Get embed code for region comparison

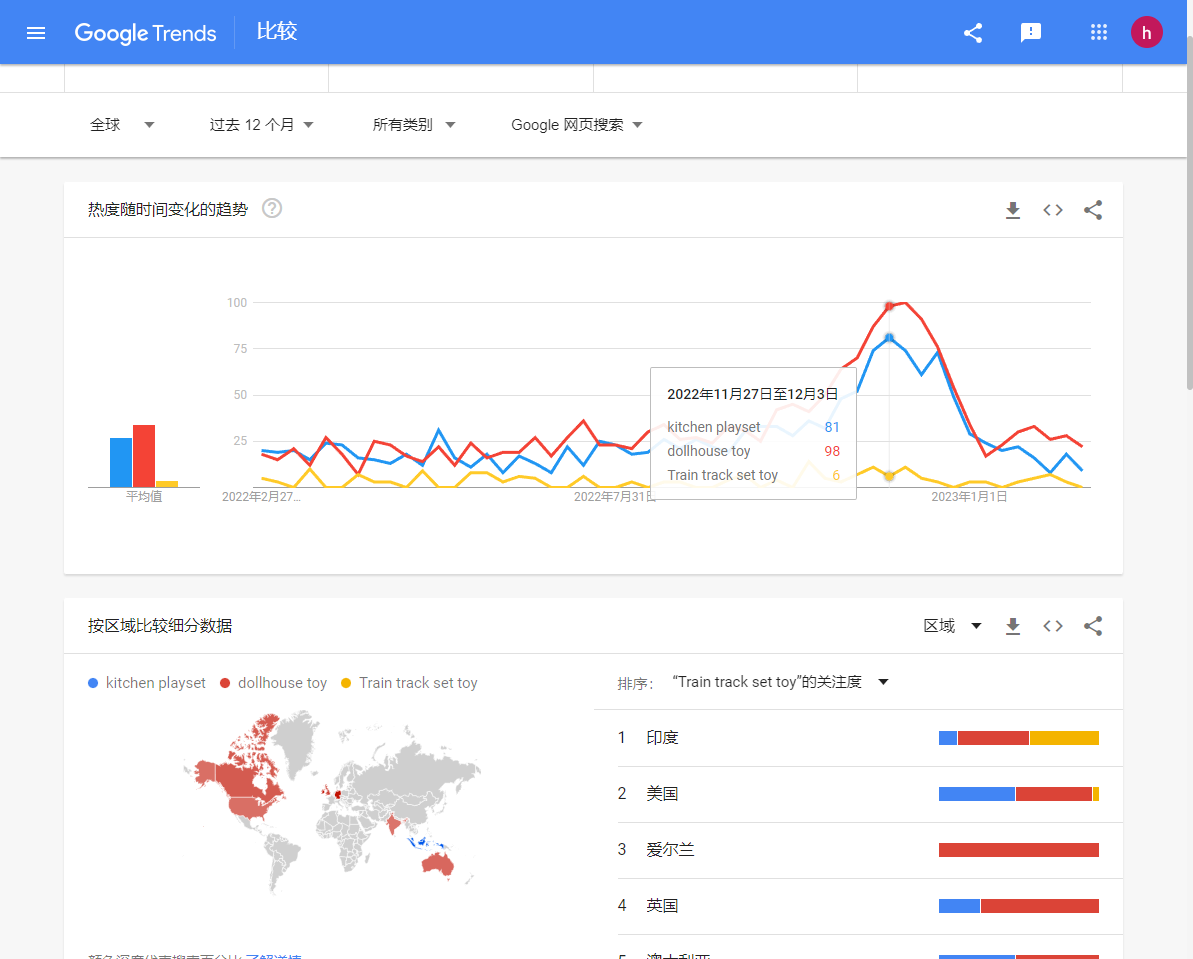pyautogui.click(x=1053, y=626)
